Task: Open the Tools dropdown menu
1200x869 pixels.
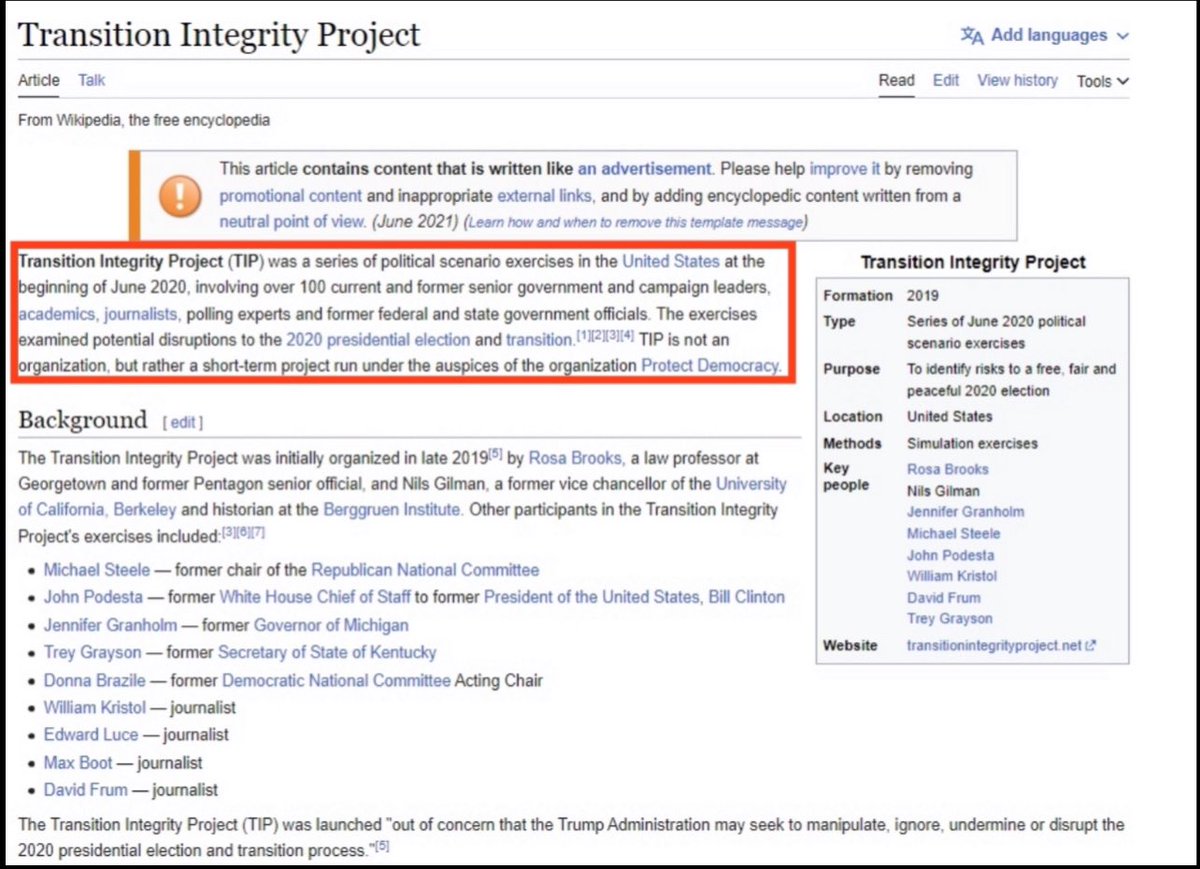Action: [x=1102, y=81]
